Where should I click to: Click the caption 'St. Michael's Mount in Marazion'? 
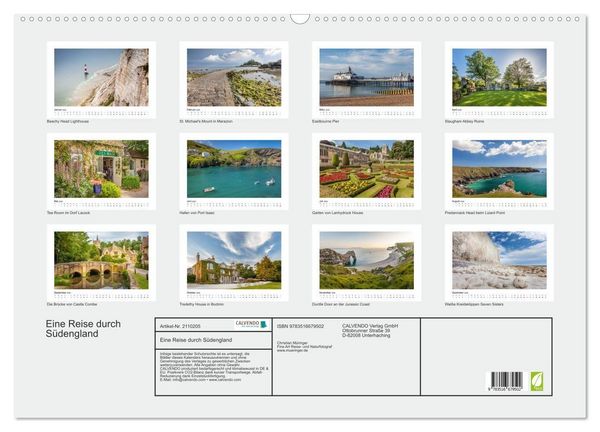(206, 121)
